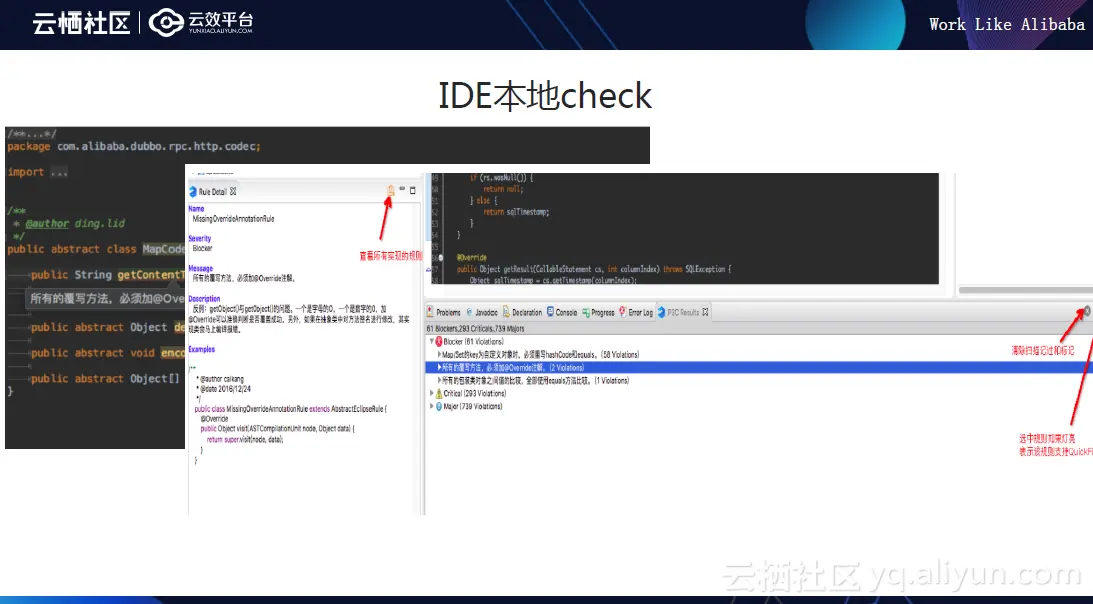
Task: Minimize the Rule Detail panel
Action: pyautogui.click(x=402, y=189)
